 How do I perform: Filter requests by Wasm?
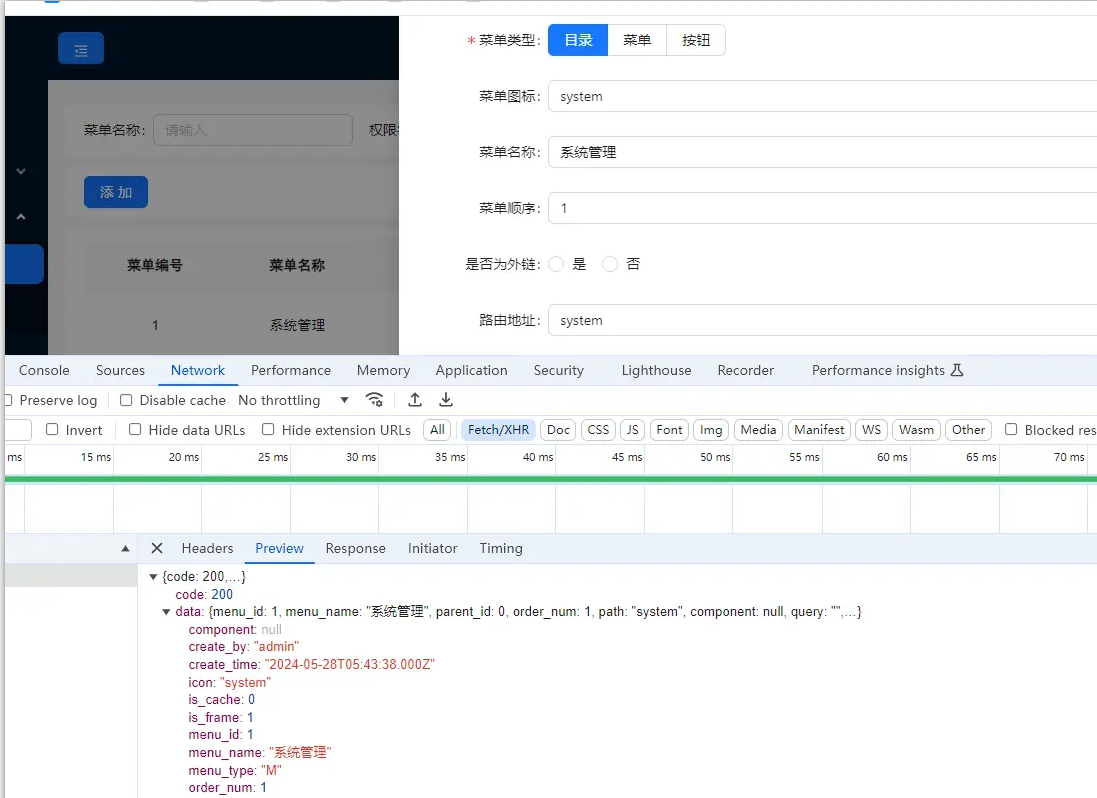click(x=916, y=429)
